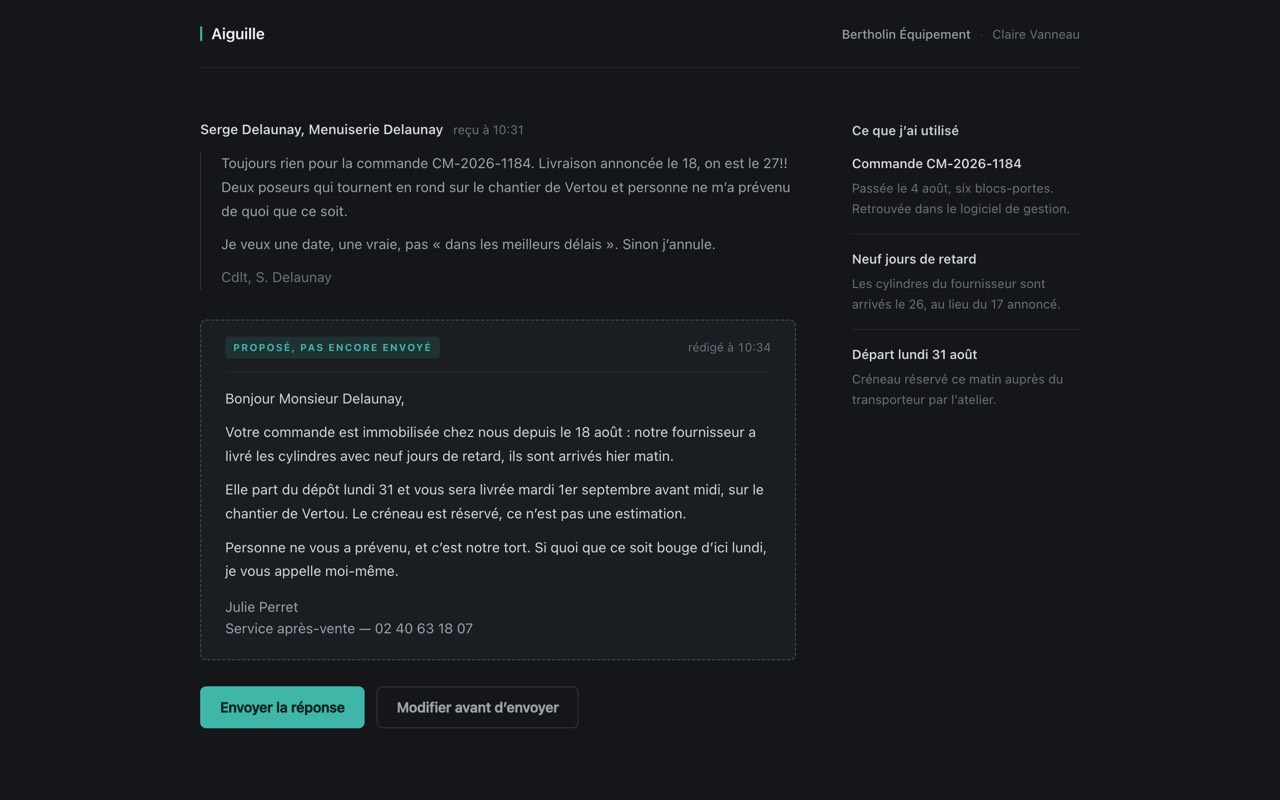Click Modifier avant d'envoyer button
Image resolution: width=1280 pixels, height=800 pixels.
pyautogui.click(x=477, y=707)
